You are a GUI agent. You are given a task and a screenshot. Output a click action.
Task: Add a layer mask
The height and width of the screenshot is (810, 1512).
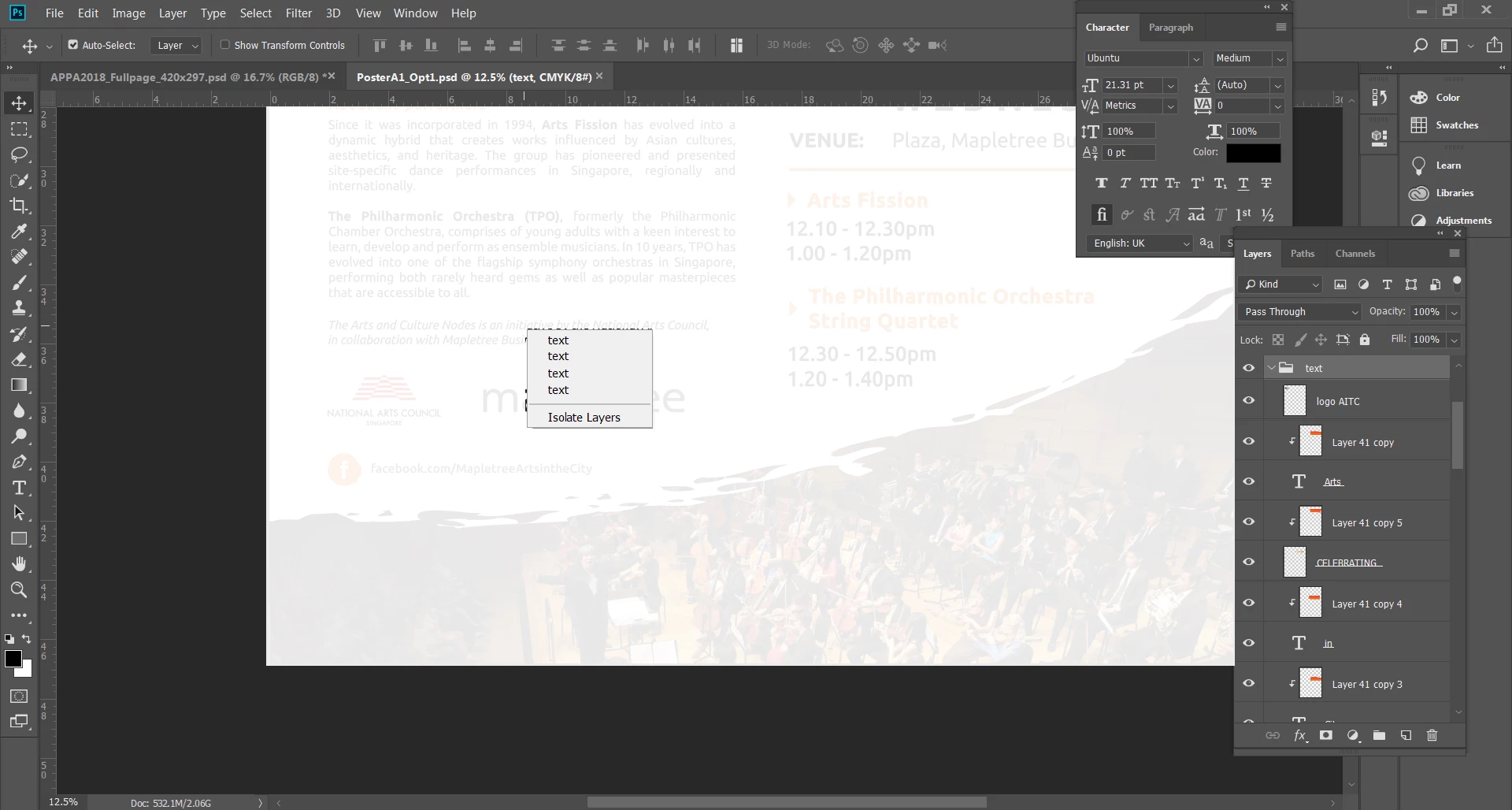click(x=1326, y=735)
